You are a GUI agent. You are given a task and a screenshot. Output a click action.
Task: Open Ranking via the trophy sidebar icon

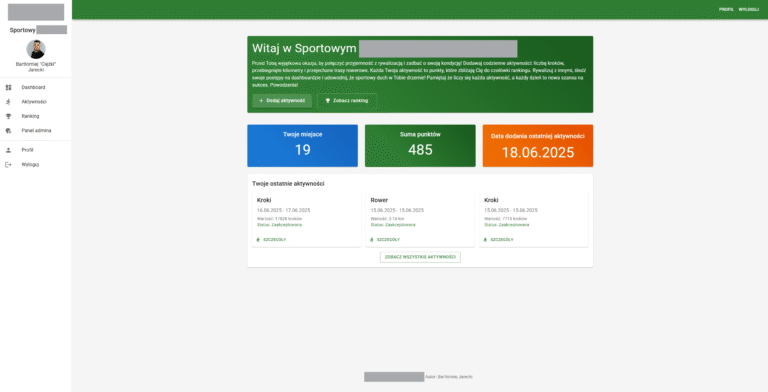tap(8, 116)
